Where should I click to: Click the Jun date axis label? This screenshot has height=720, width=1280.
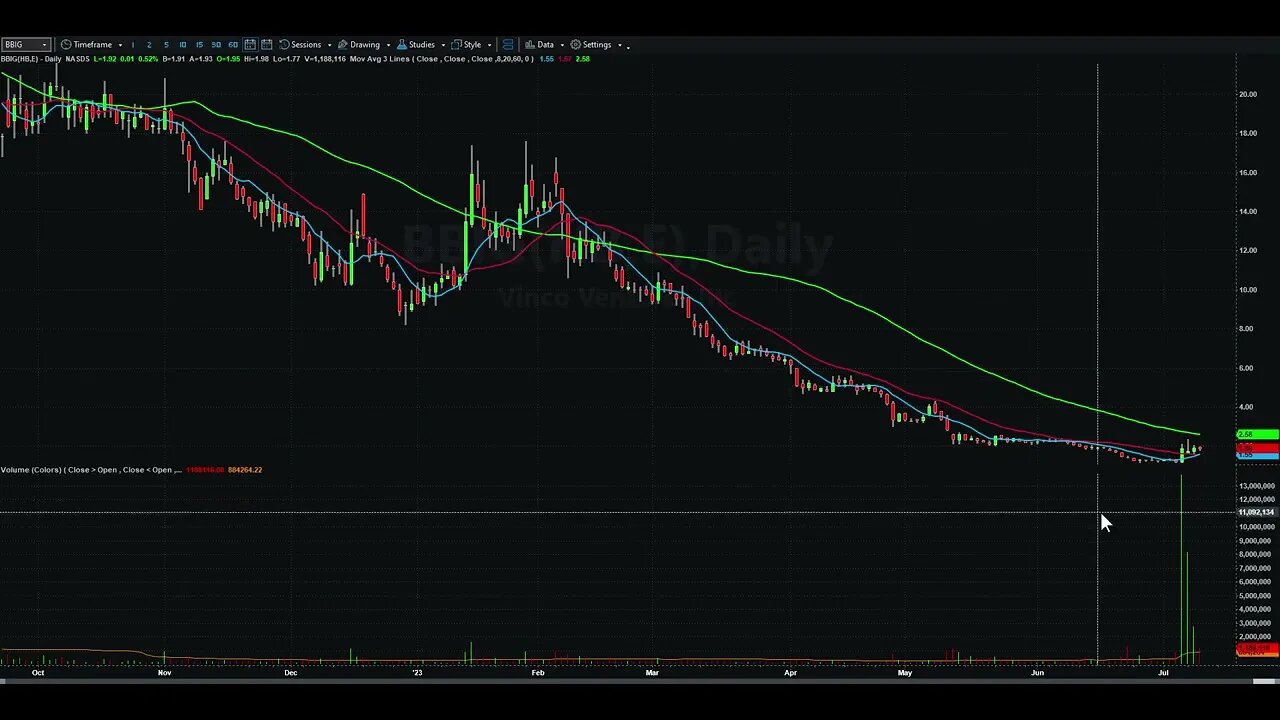coord(1037,673)
